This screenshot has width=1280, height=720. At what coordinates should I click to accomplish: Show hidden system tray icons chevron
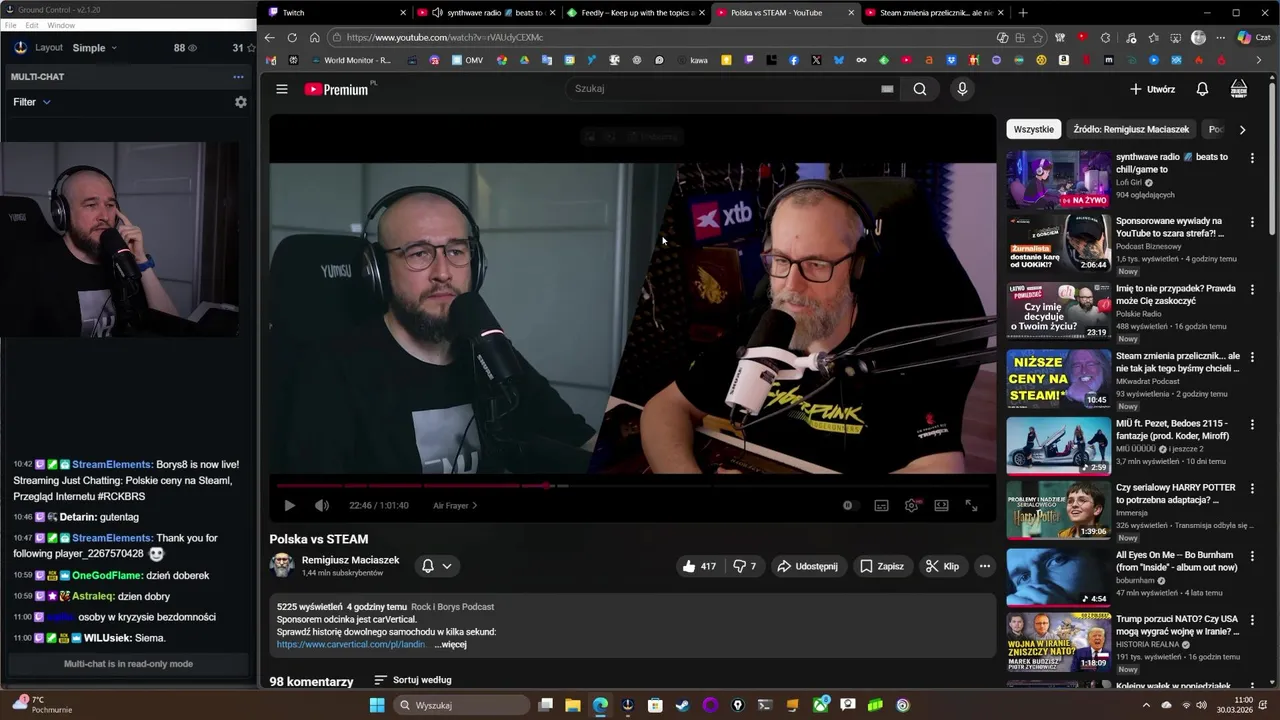(1146, 705)
